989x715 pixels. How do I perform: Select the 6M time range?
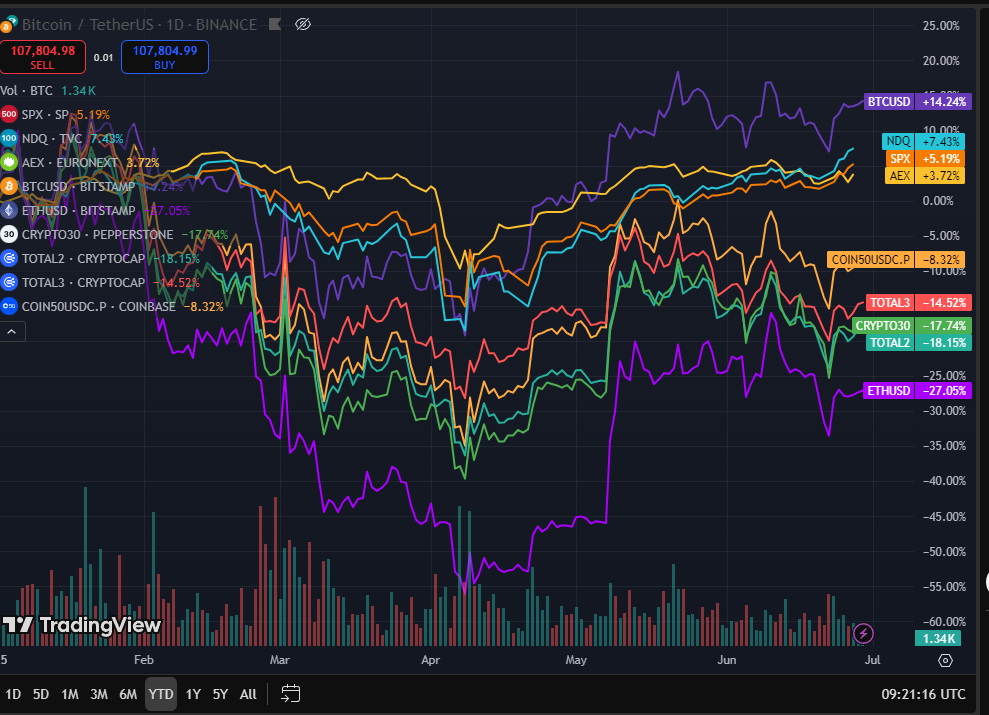pyautogui.click(x=128, y=694)
